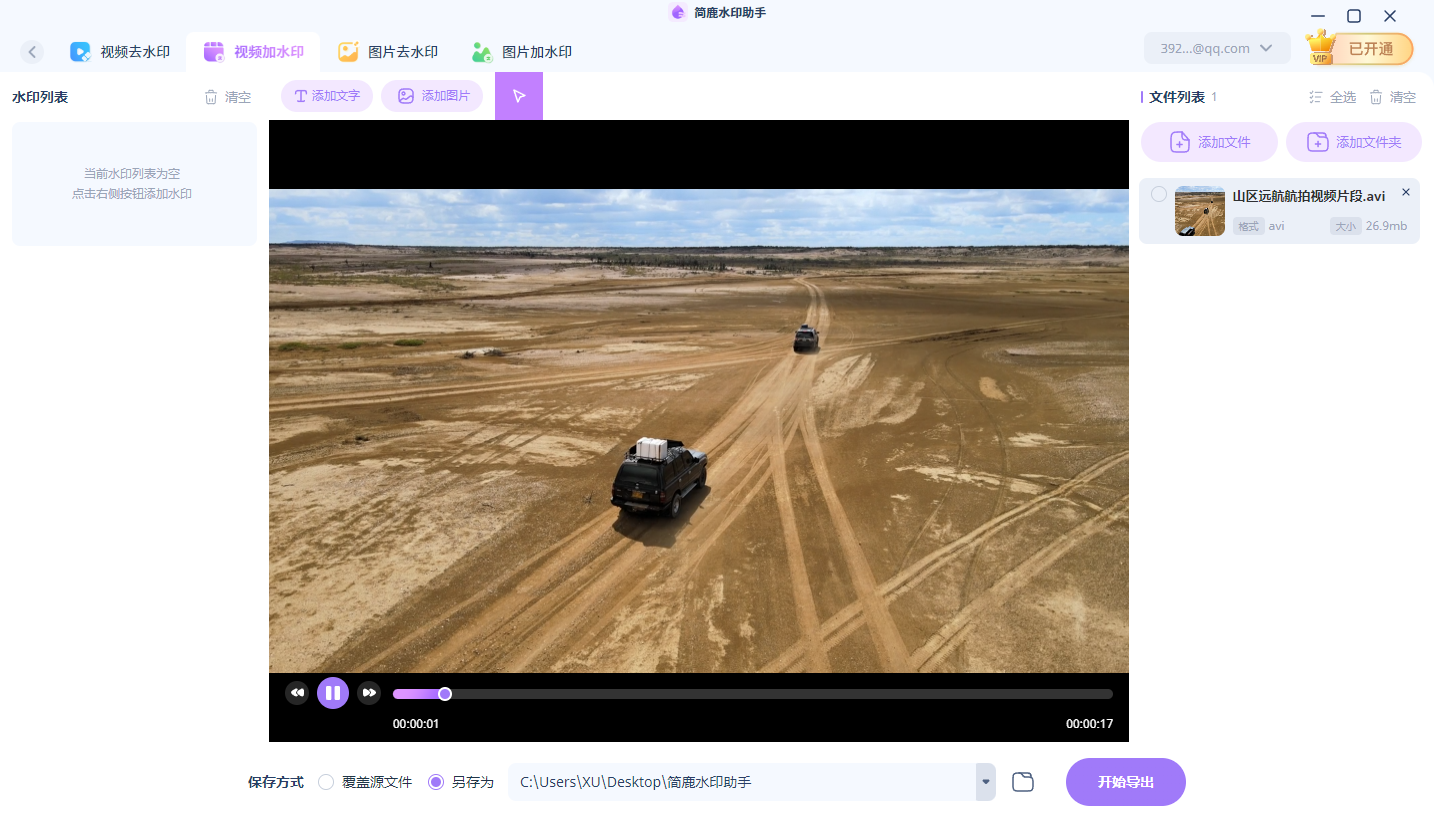Click the video progress slider handle
1434x822 pixels.
click(x=445, y=694)
